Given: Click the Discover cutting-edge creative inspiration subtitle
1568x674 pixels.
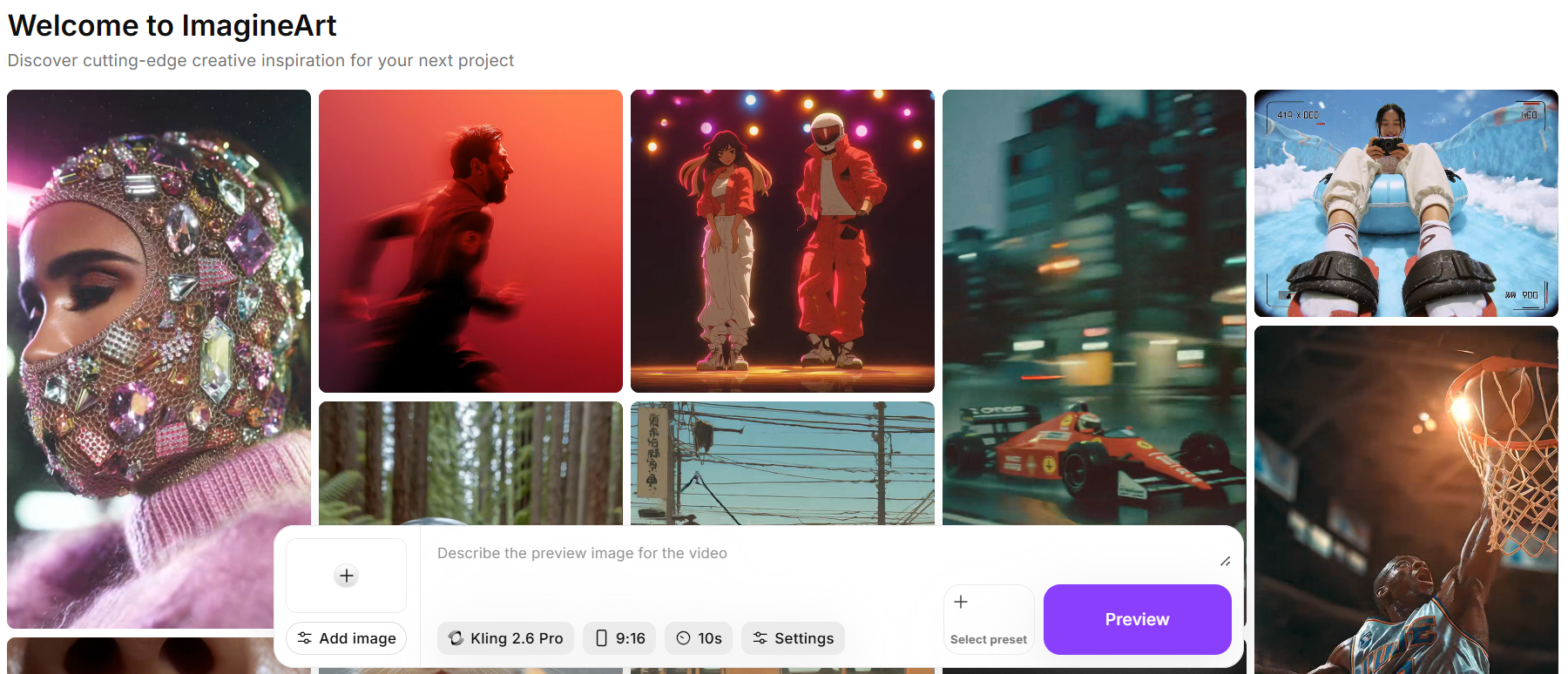Looking at the screenshot, I should (260, 60).
